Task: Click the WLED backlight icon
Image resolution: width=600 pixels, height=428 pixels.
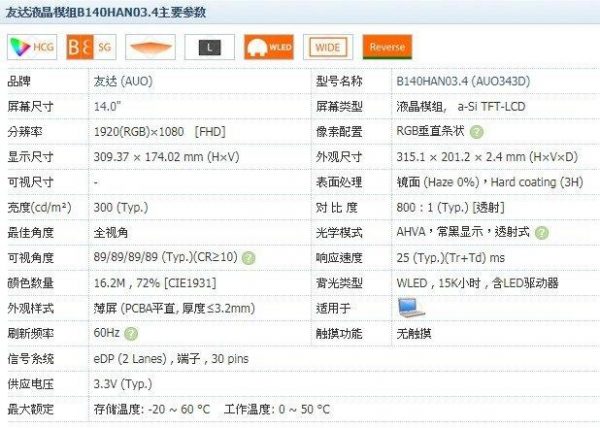Action: pyautogui.click(x=269, y=47)
